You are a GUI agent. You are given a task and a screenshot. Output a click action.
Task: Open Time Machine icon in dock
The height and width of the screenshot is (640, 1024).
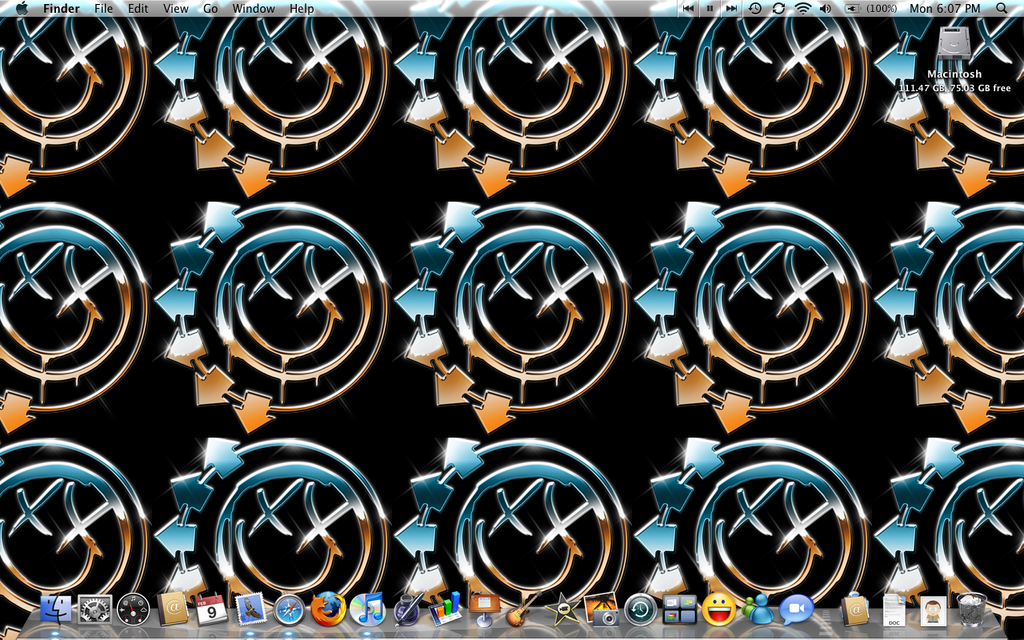(640, 610)
